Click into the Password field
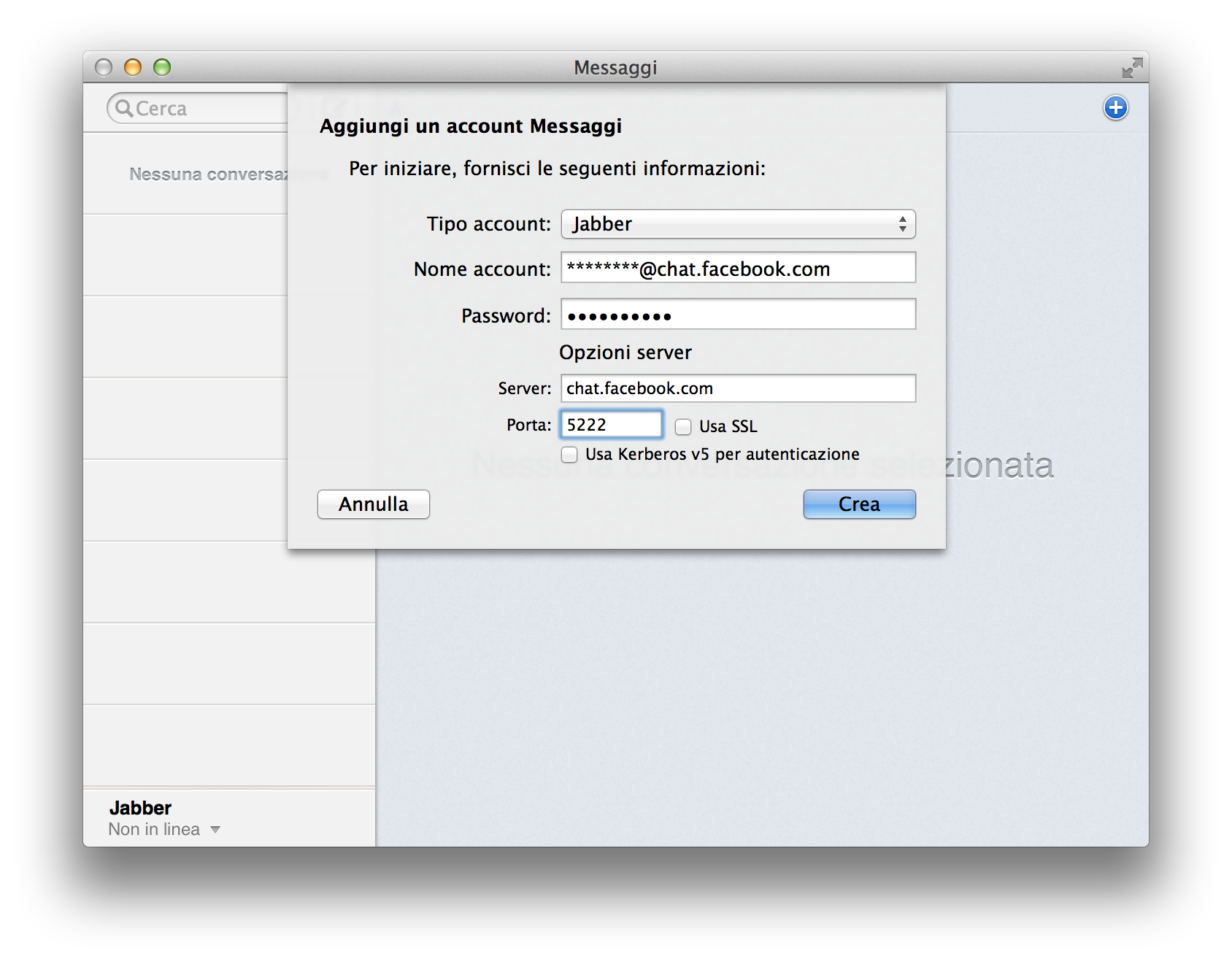The width and height of the screenshot is (1232, 962). pyautogui.click(x=738, y=315)
